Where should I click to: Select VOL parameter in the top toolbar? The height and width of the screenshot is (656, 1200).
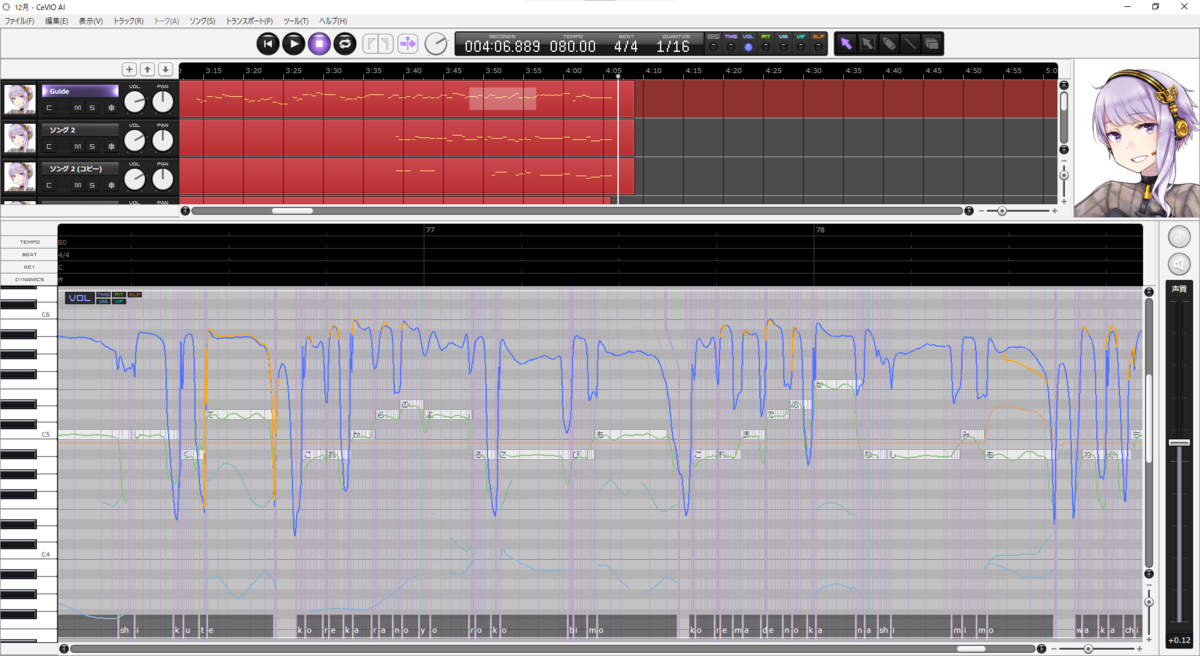[748, 43]
